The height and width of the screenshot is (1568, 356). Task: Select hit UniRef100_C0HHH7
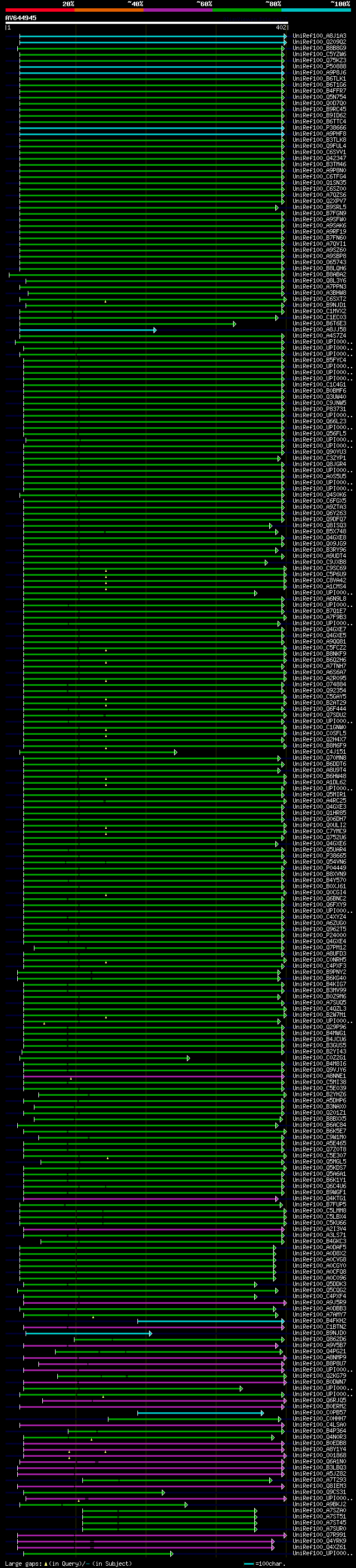[x=319, y=1419]
